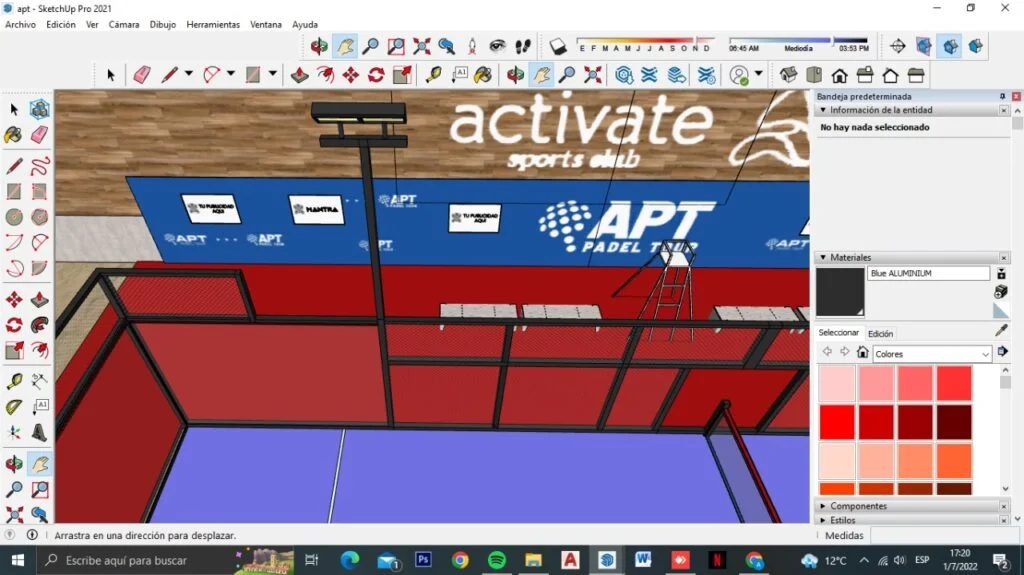Open the Cámara menu

124,24
